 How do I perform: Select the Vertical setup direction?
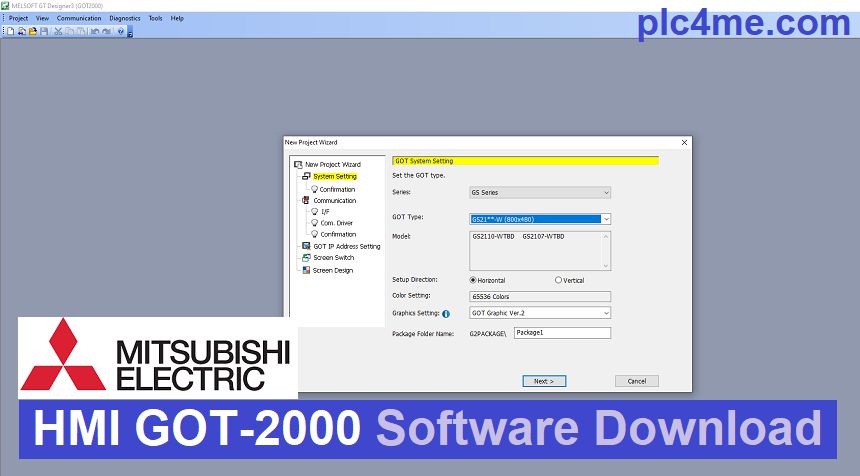[558, 280]
